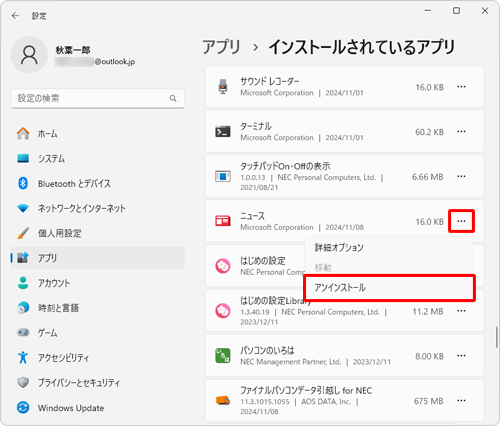Click the ニュース app icon
The image size is (500, 426).
click(223, 221)
